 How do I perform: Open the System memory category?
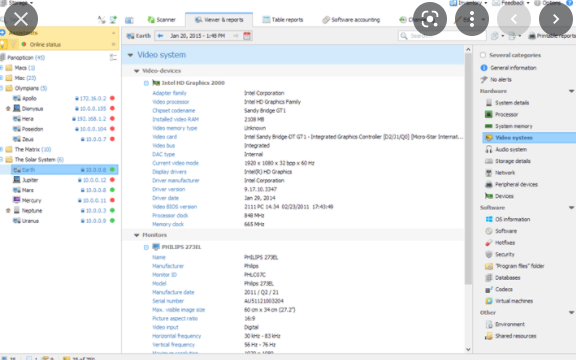tap(509, 126)
